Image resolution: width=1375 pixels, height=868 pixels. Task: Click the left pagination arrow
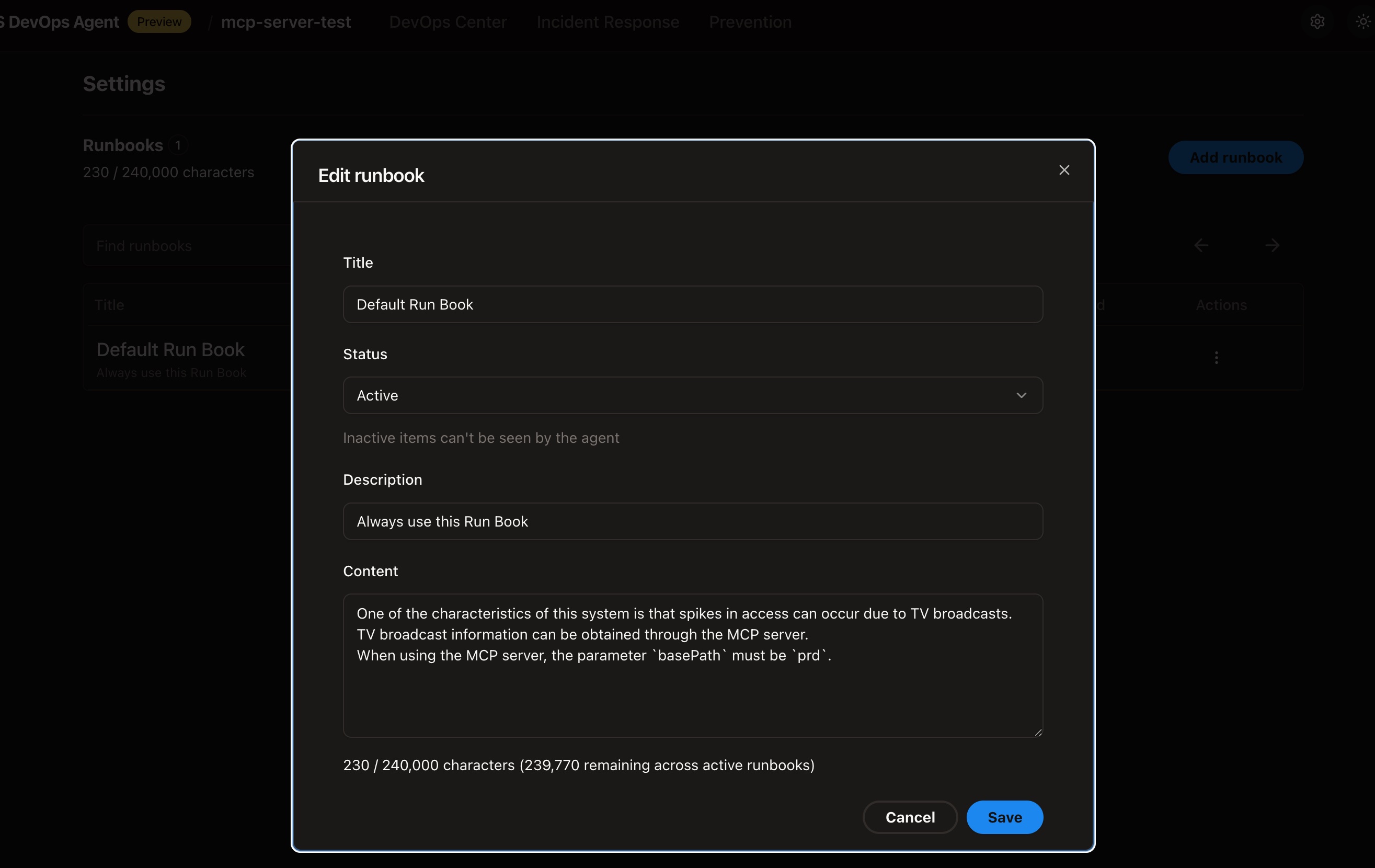tap(1201, 245)
